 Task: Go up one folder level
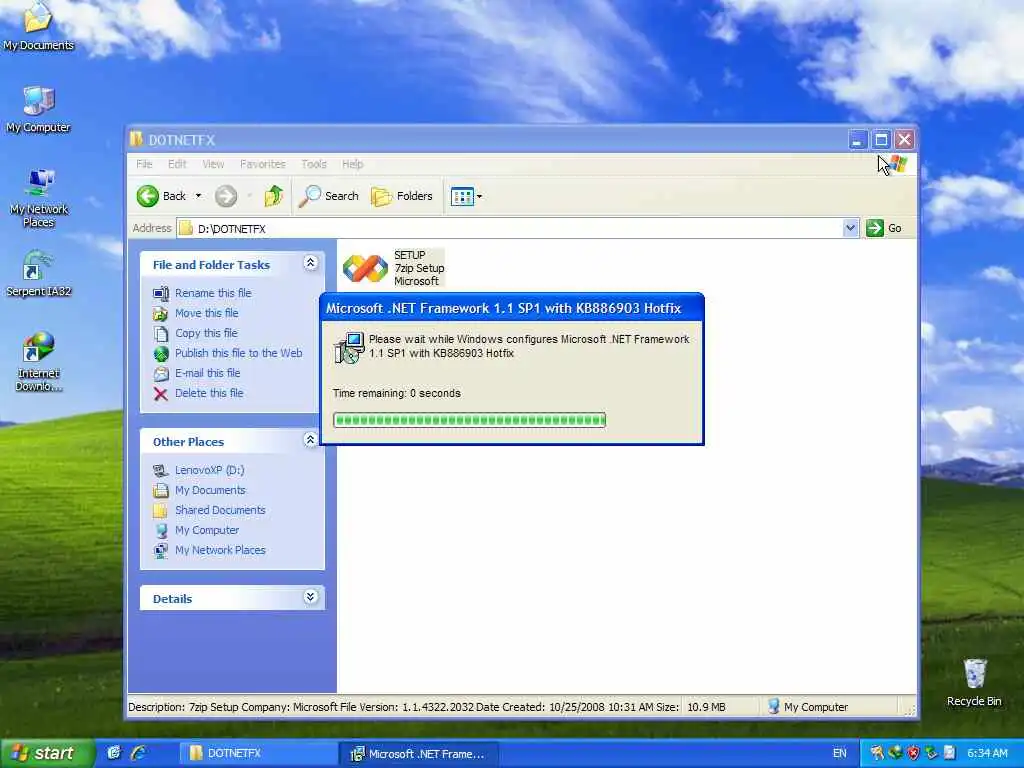pos(274,196)
